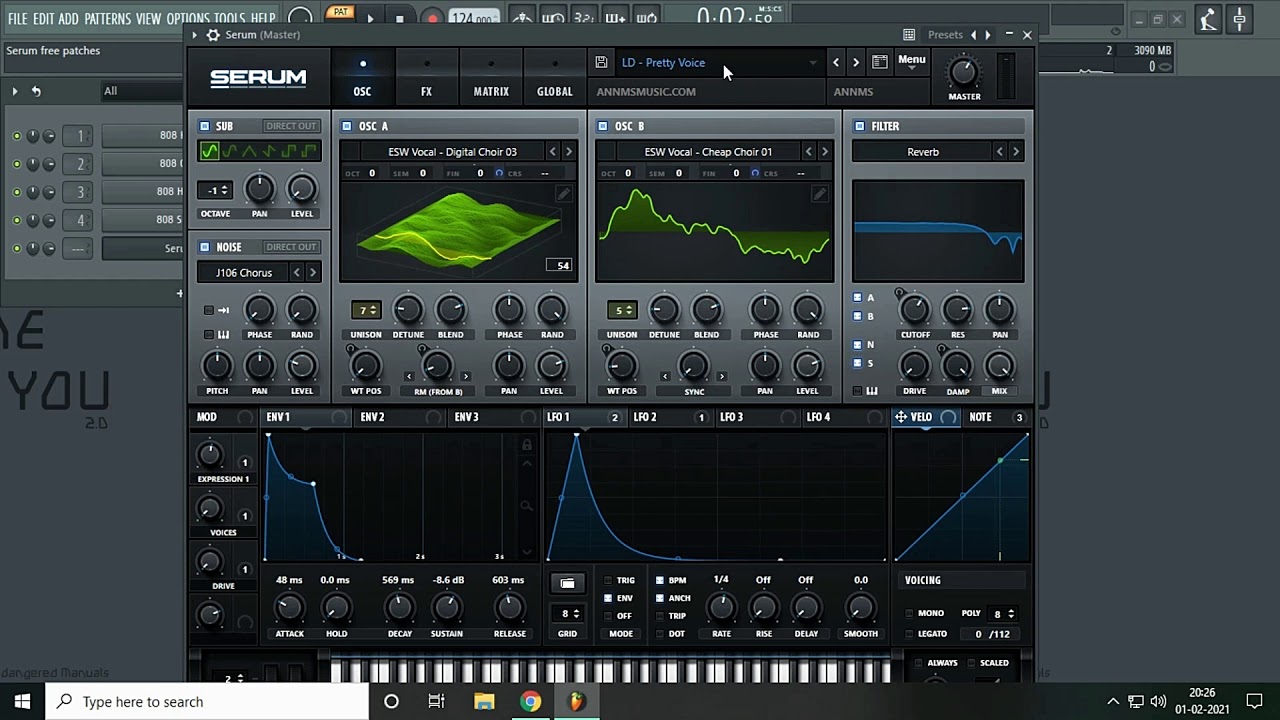This screenshot has height=720, width=1280.
Task: Click the Windows search box
Action: tap(208, 702)
